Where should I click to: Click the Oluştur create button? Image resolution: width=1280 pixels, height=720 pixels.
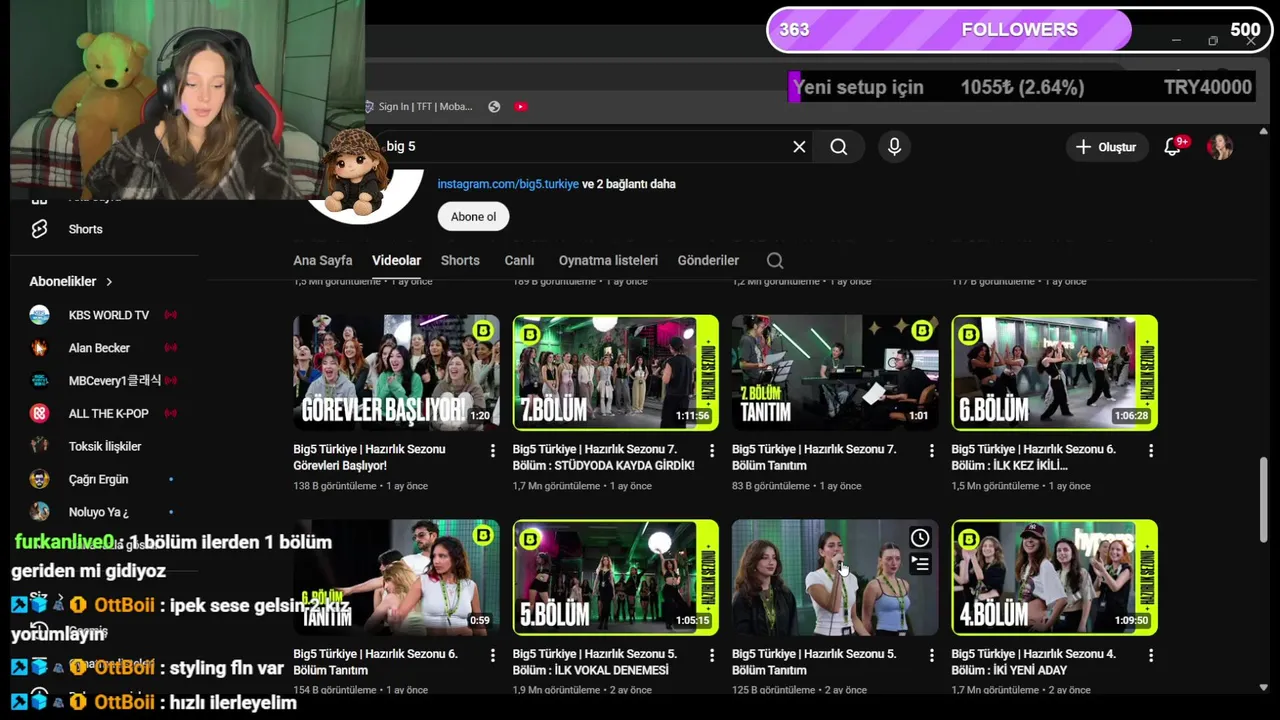[1106, 147]
